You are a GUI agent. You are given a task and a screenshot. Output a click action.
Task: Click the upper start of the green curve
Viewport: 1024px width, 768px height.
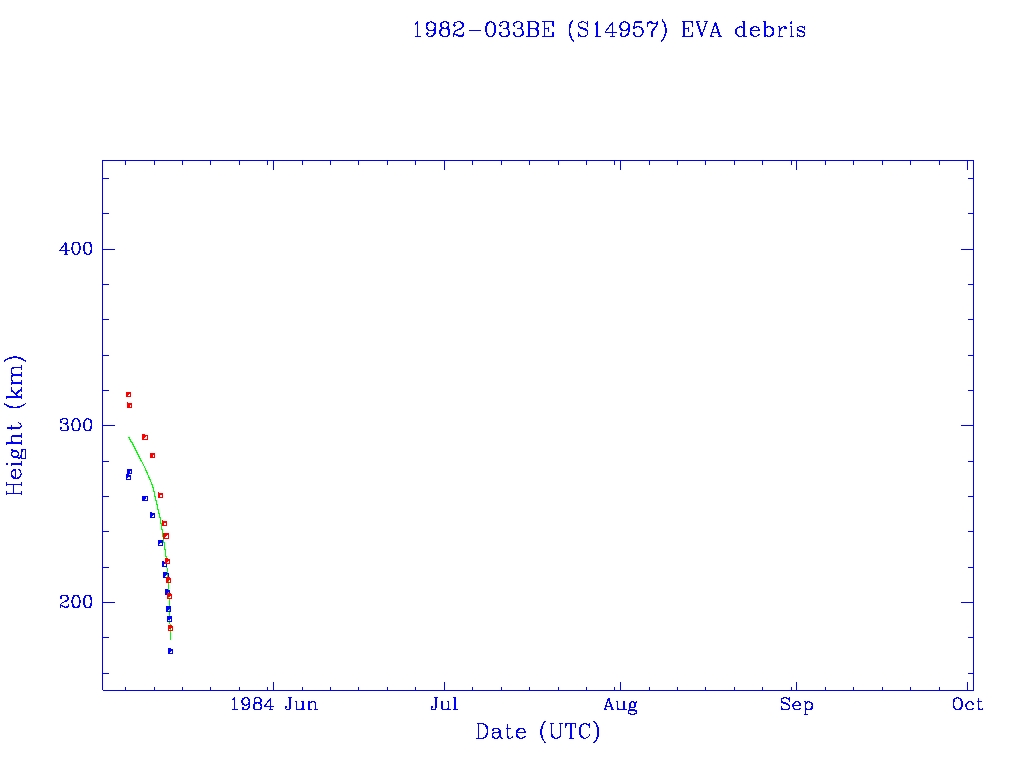(129, 437)
